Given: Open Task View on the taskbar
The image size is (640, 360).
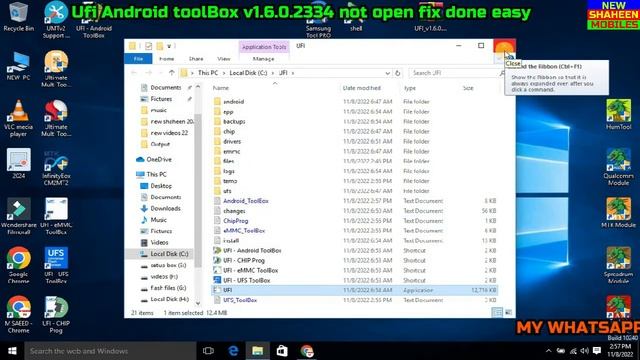Looking at the screenshot, I should click(208, 351).
